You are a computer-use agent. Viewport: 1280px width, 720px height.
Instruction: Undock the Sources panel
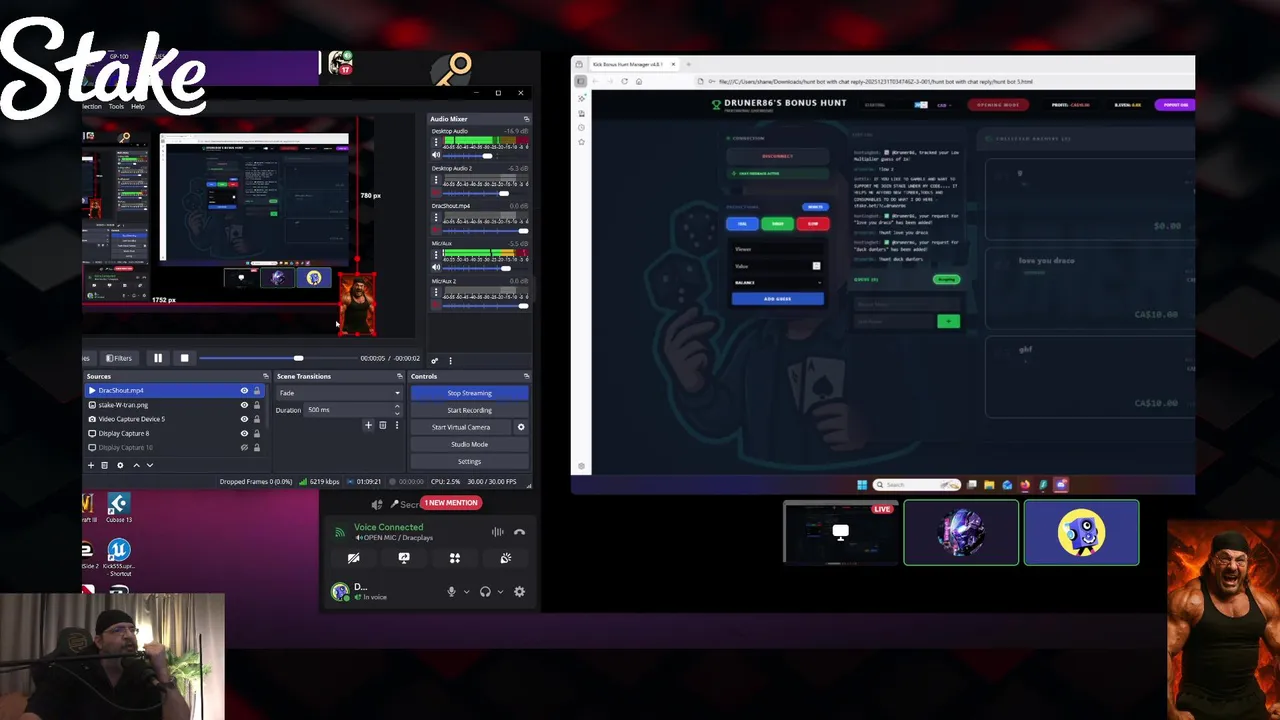tap(265, 377)
